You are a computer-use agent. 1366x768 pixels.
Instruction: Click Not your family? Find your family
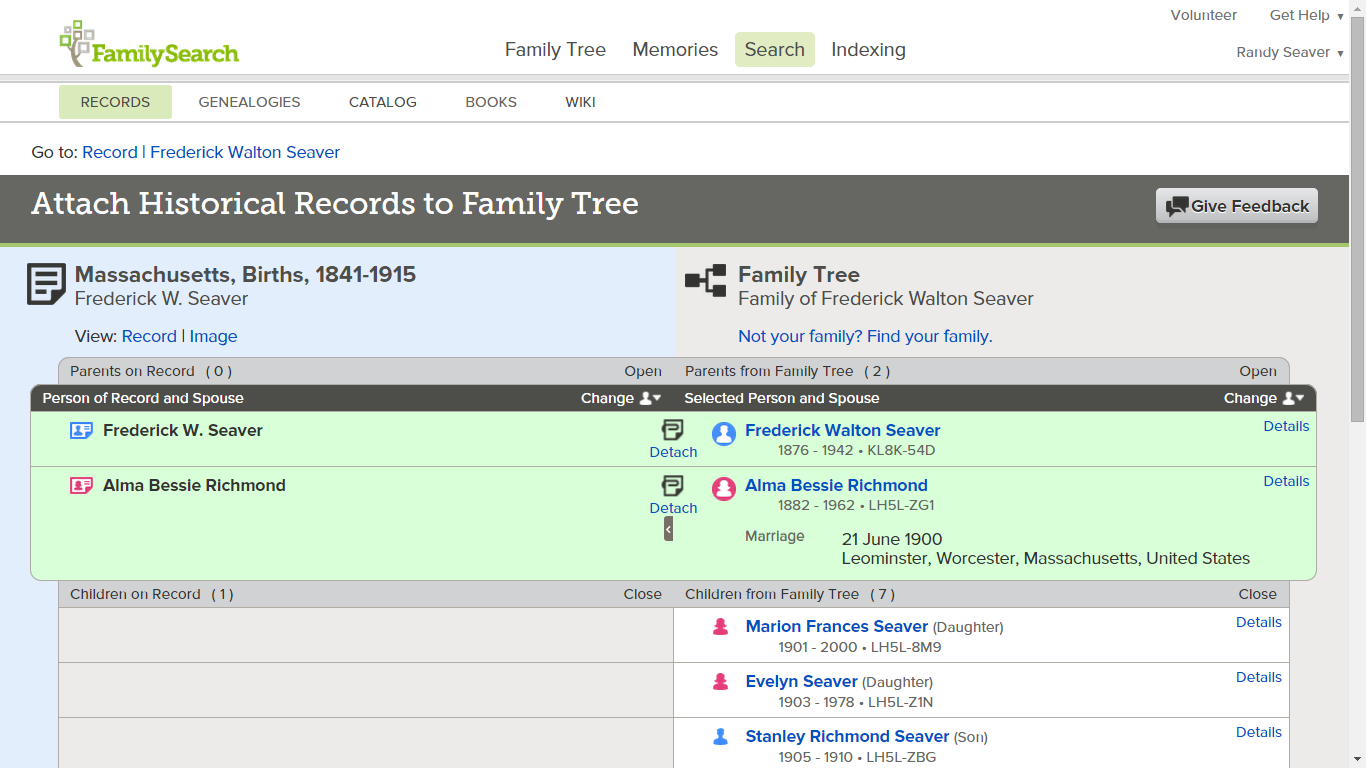[865, 336]
